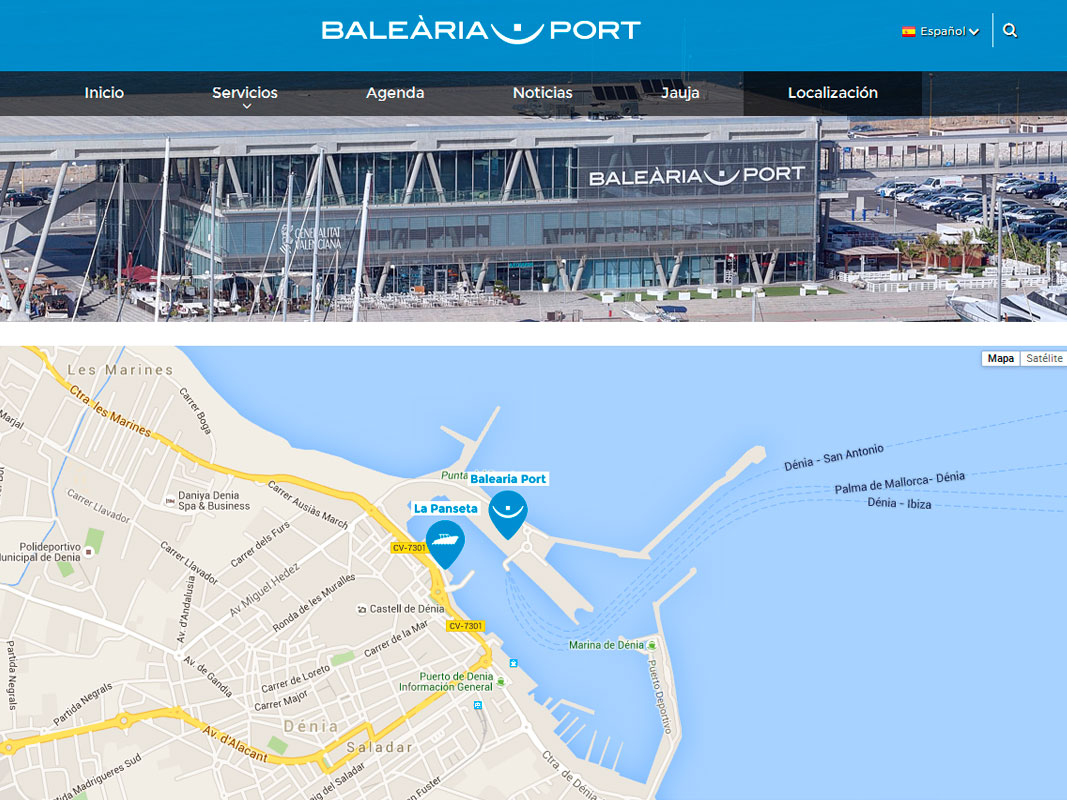Click the Baleària Port header logo
Image resolution: width=1067 pixels, height=800 pixels.
click(x=481, y=31)
